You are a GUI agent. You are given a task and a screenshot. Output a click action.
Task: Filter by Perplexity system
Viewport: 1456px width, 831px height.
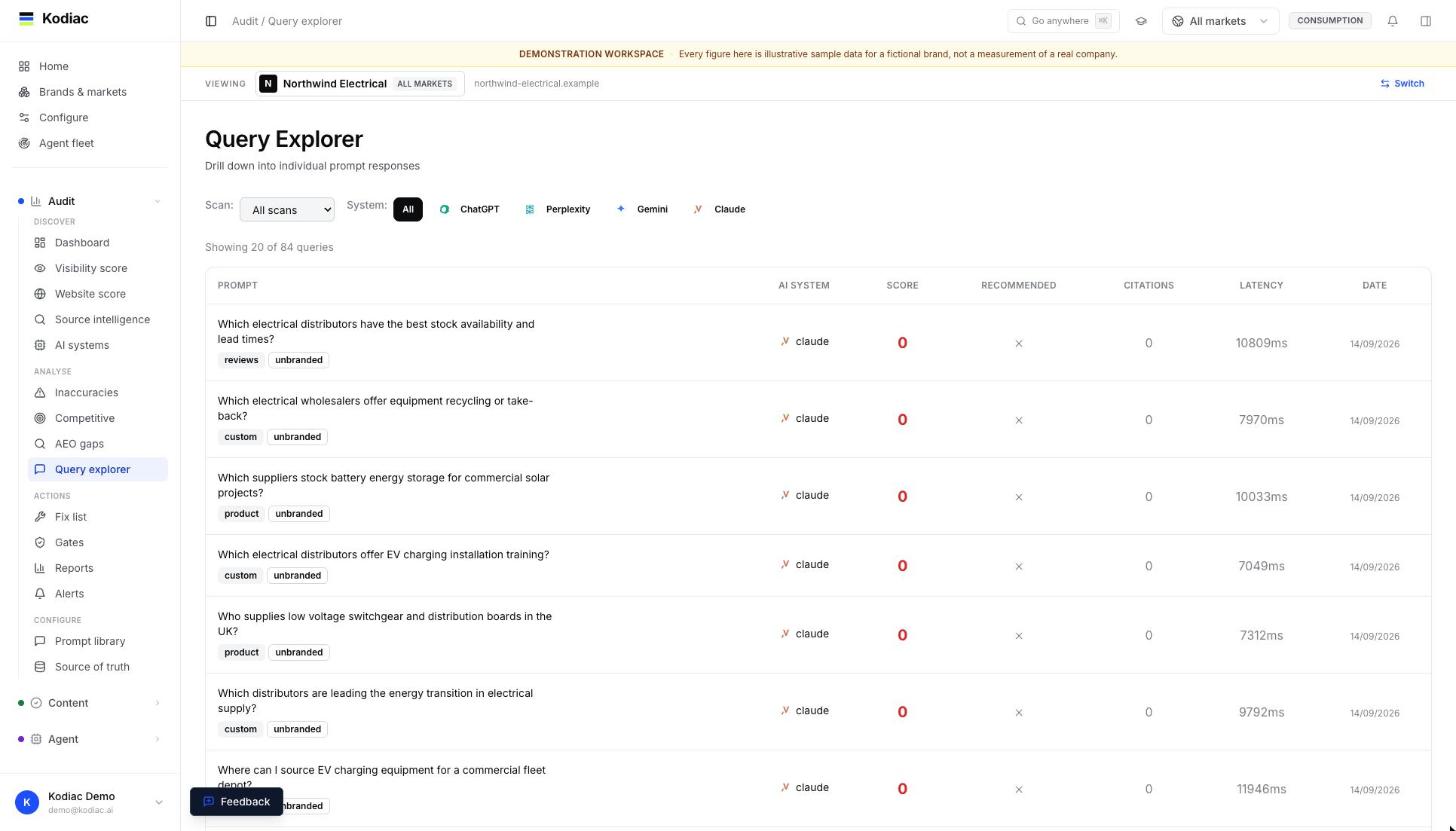click(x=557, y=209)
